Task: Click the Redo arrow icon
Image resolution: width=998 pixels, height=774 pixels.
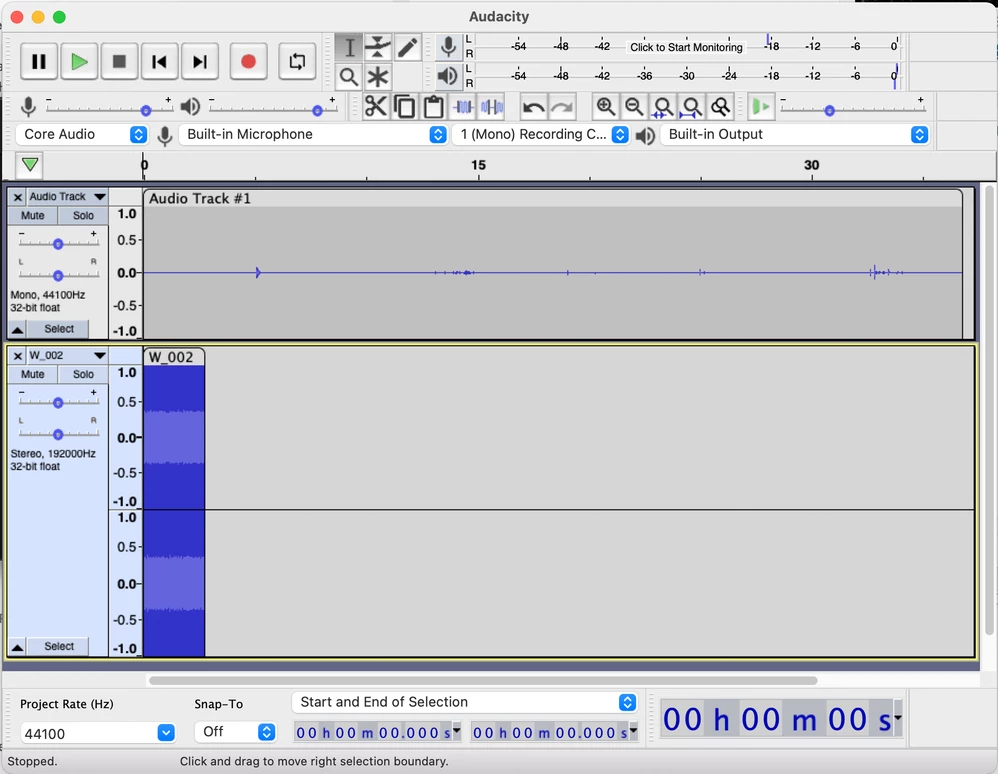Action: [x=562, y=107]
